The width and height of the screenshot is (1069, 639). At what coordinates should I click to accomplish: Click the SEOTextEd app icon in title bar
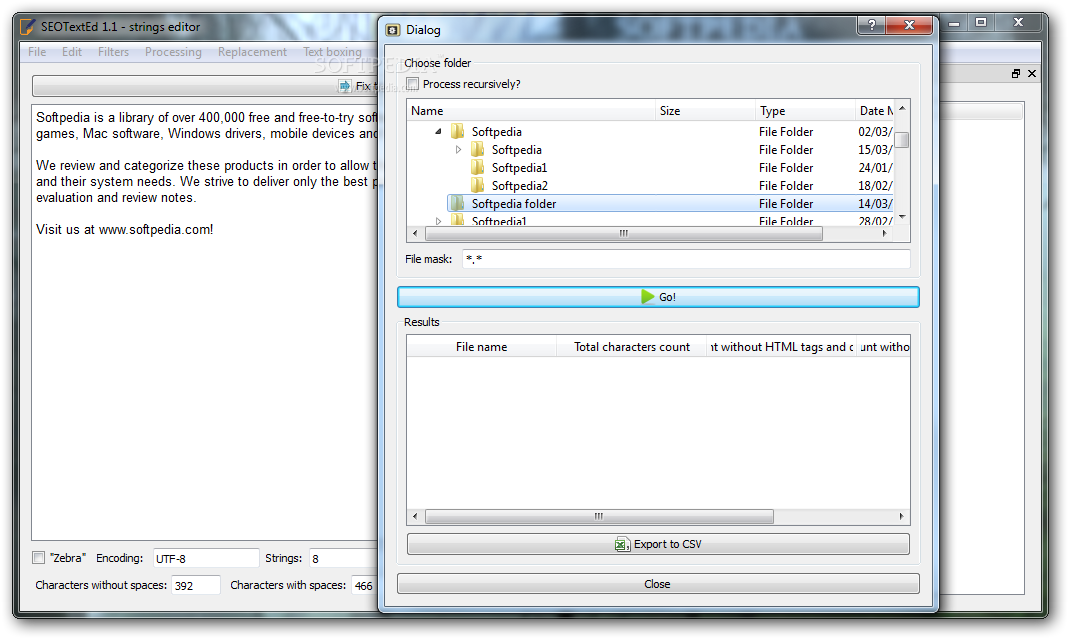click(x=27, y=27)
